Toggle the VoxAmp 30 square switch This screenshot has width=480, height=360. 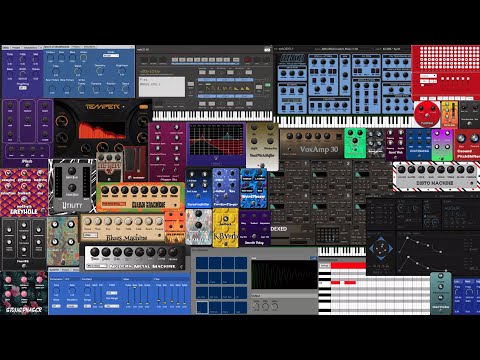[x=339, y=137]
